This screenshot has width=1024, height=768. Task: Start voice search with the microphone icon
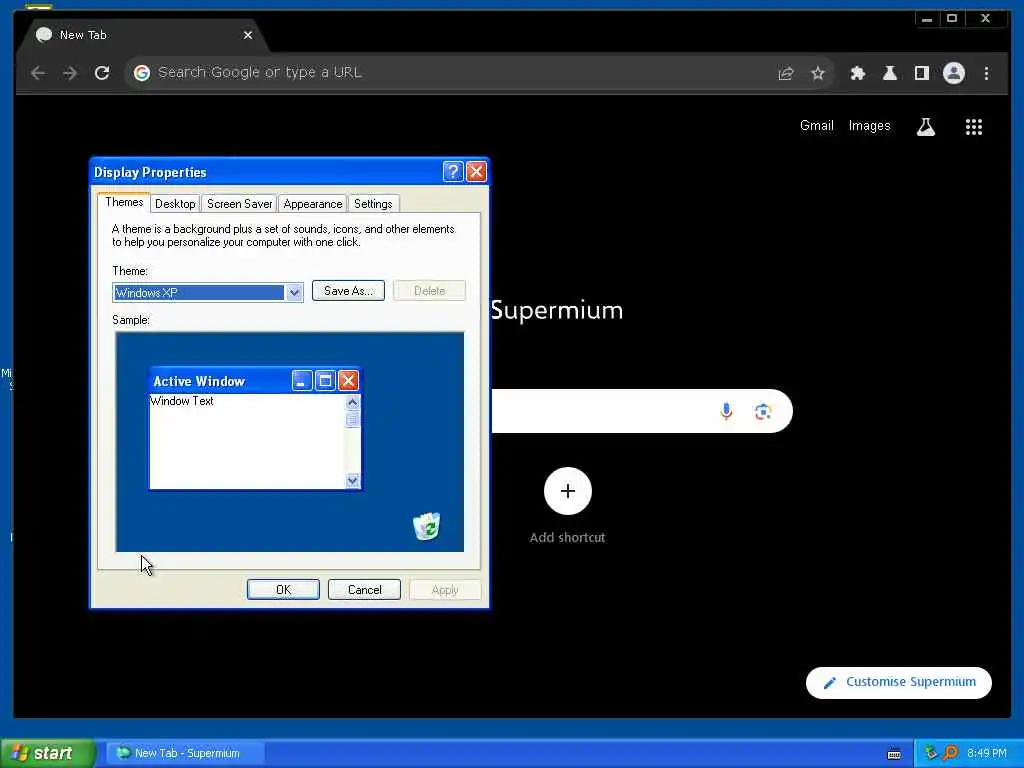pos(726,411)
